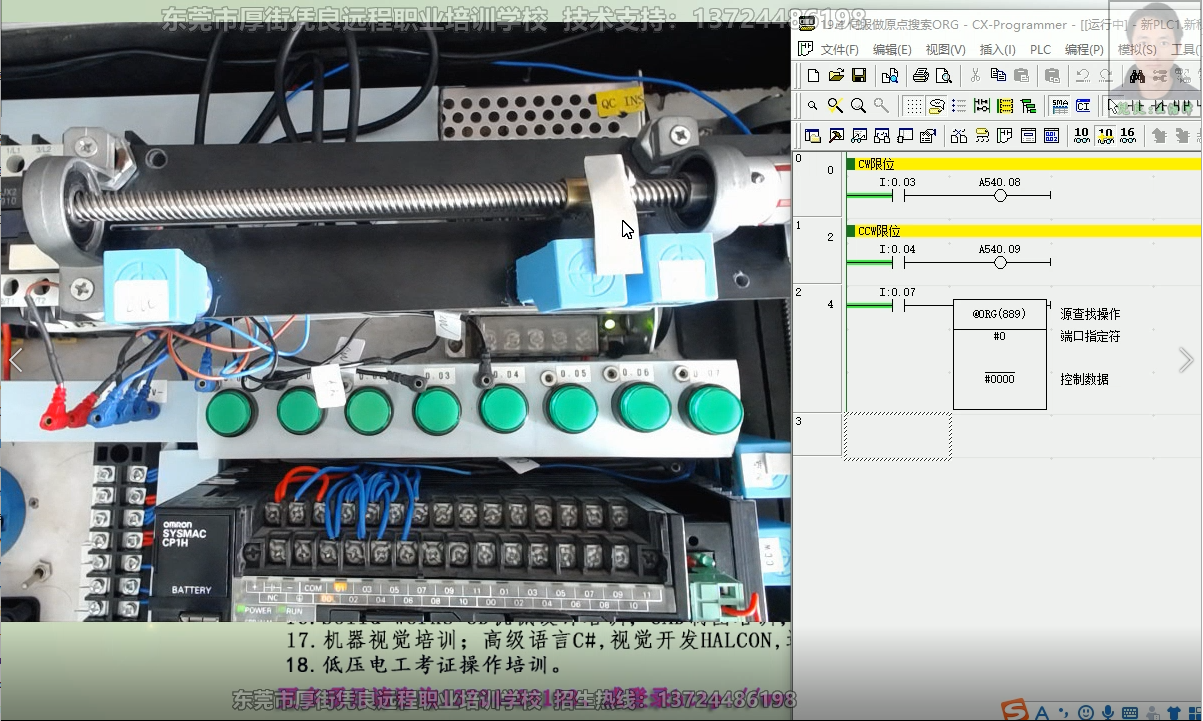Click the Sogou soft keyboard icon
The height and width of the screenshot is (721, 1203).
1130,712
